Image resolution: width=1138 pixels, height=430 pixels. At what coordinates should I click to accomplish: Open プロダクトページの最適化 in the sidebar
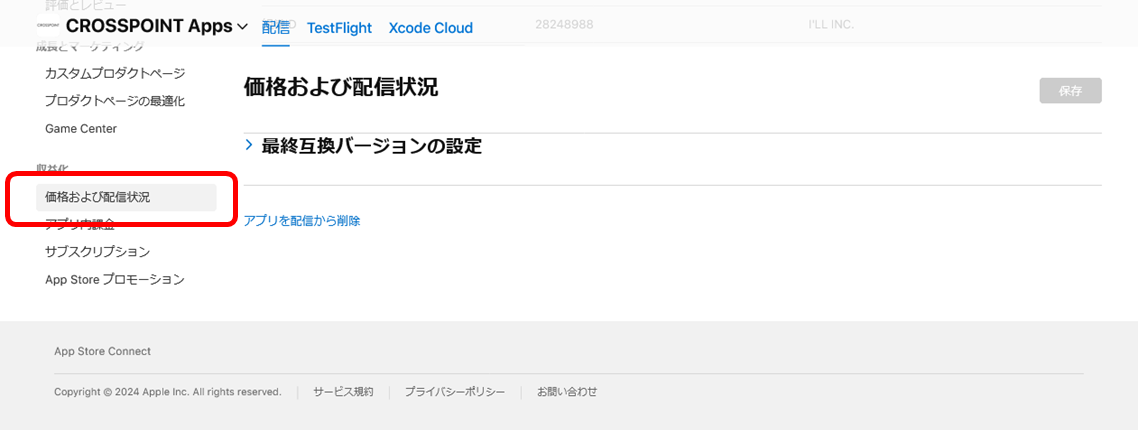click(115, 101)
